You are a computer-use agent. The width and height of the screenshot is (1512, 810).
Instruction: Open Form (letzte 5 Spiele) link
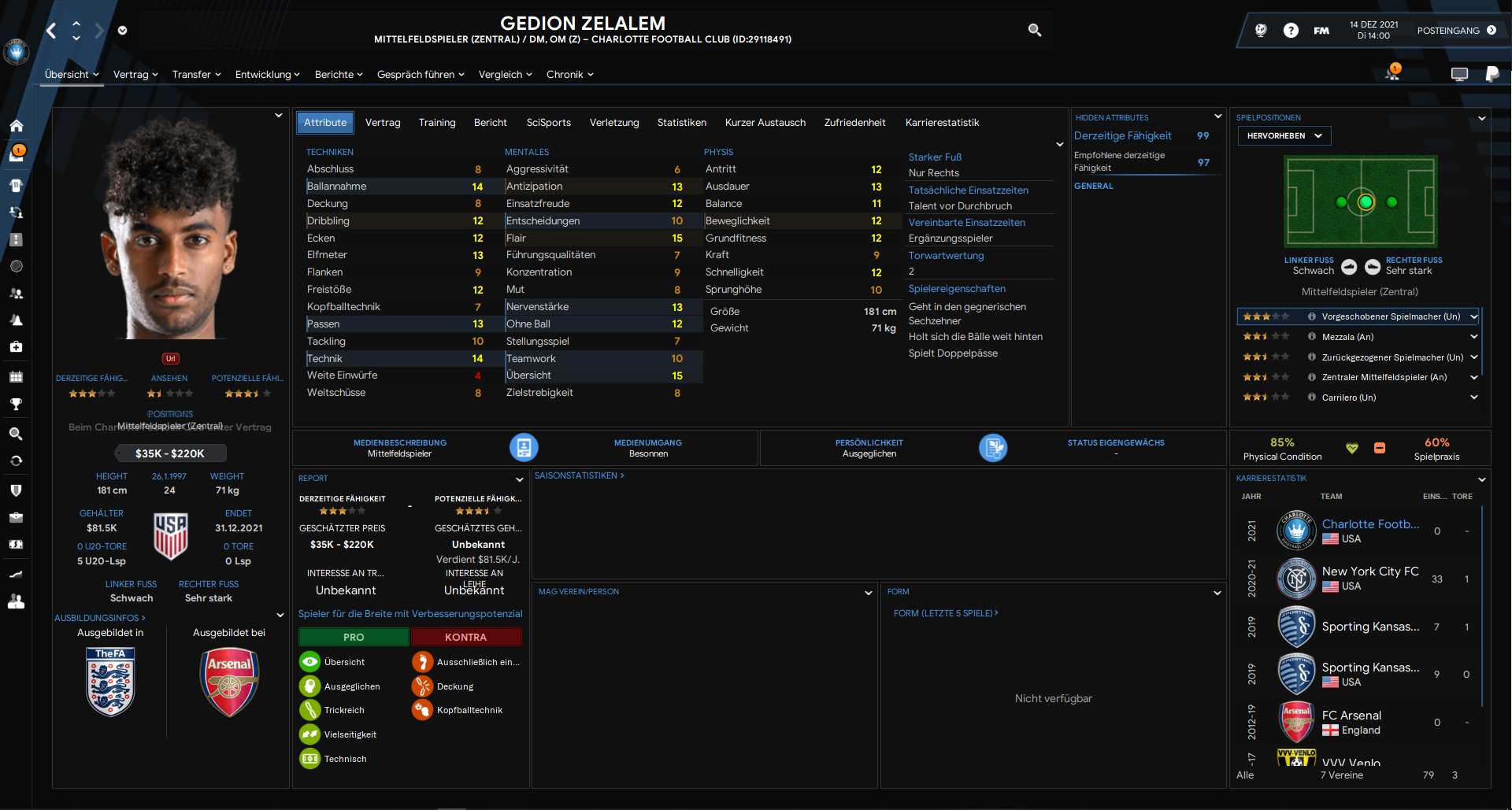(x=946, y=612)
